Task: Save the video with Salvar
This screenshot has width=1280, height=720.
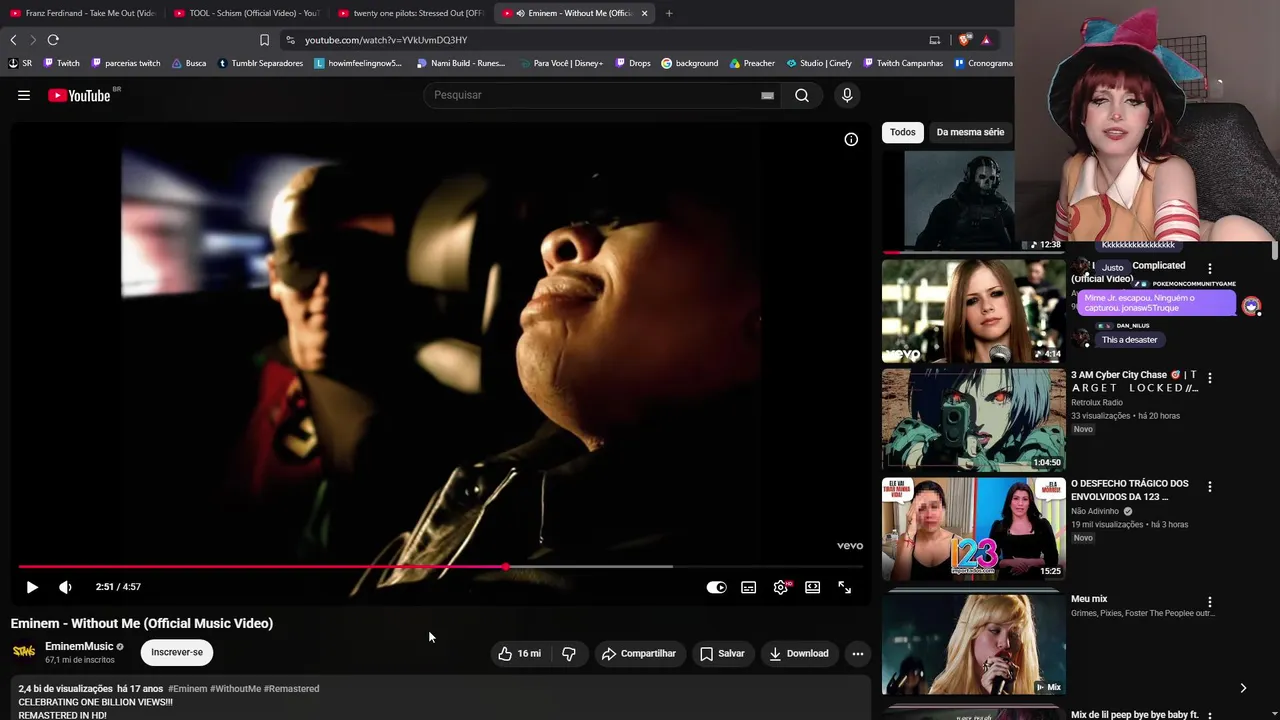Action: (x=722, y=653)
